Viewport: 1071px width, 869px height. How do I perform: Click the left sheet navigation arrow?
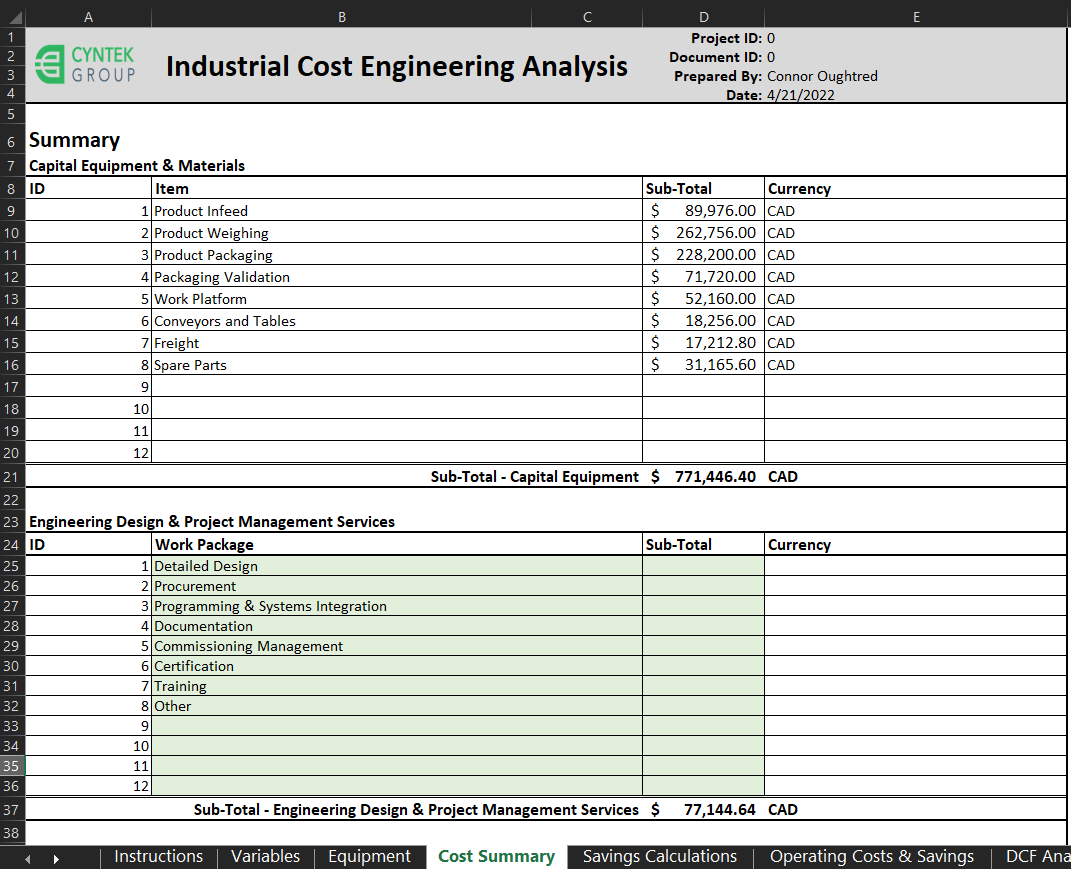pyautogui.click(x=28, y=857)
